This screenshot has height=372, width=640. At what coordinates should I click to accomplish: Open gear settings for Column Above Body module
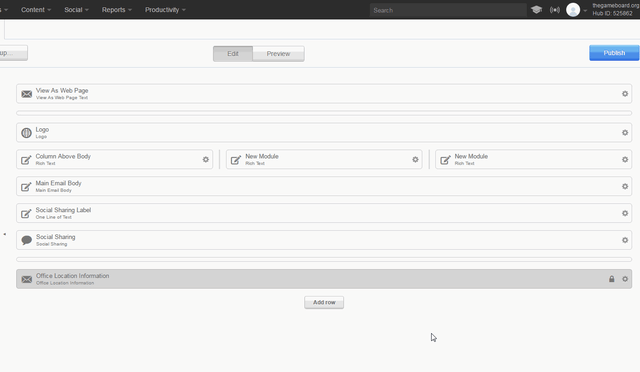[206, 160]
